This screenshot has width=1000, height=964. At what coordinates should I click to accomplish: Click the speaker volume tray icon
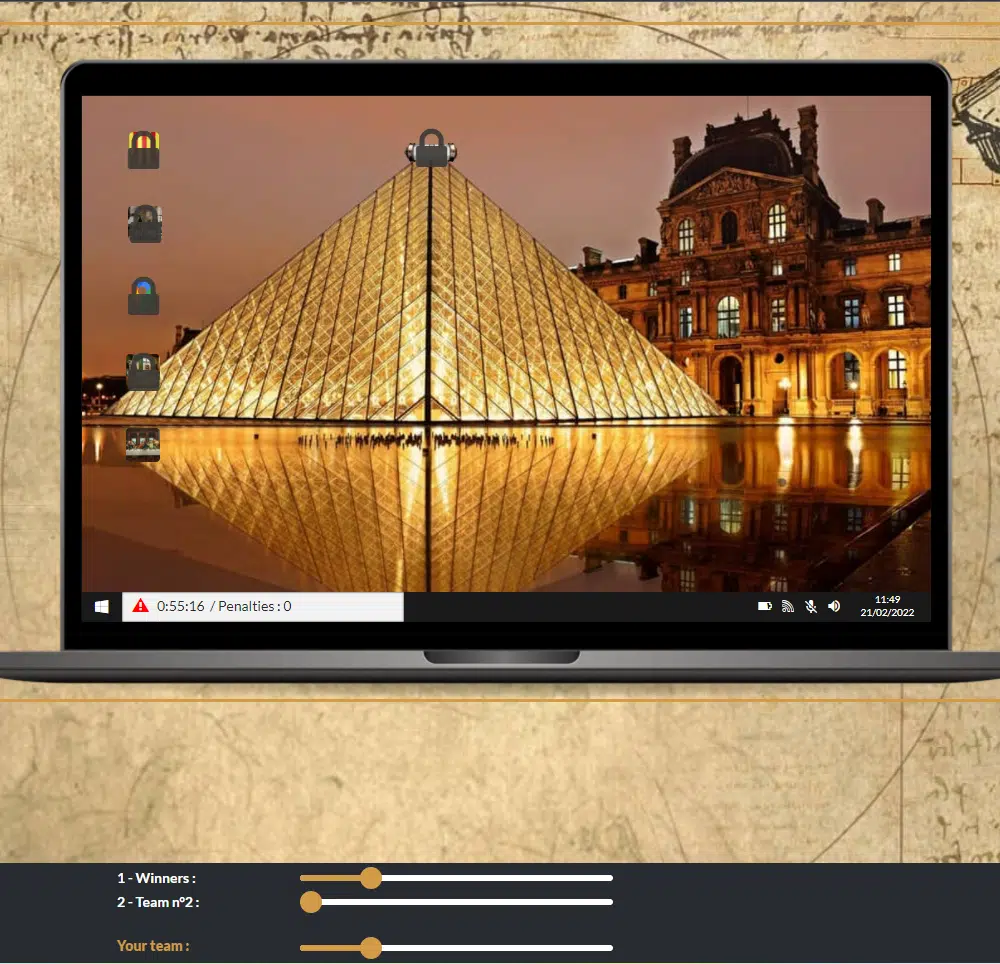pyautogui.click(x=834, y=606)
